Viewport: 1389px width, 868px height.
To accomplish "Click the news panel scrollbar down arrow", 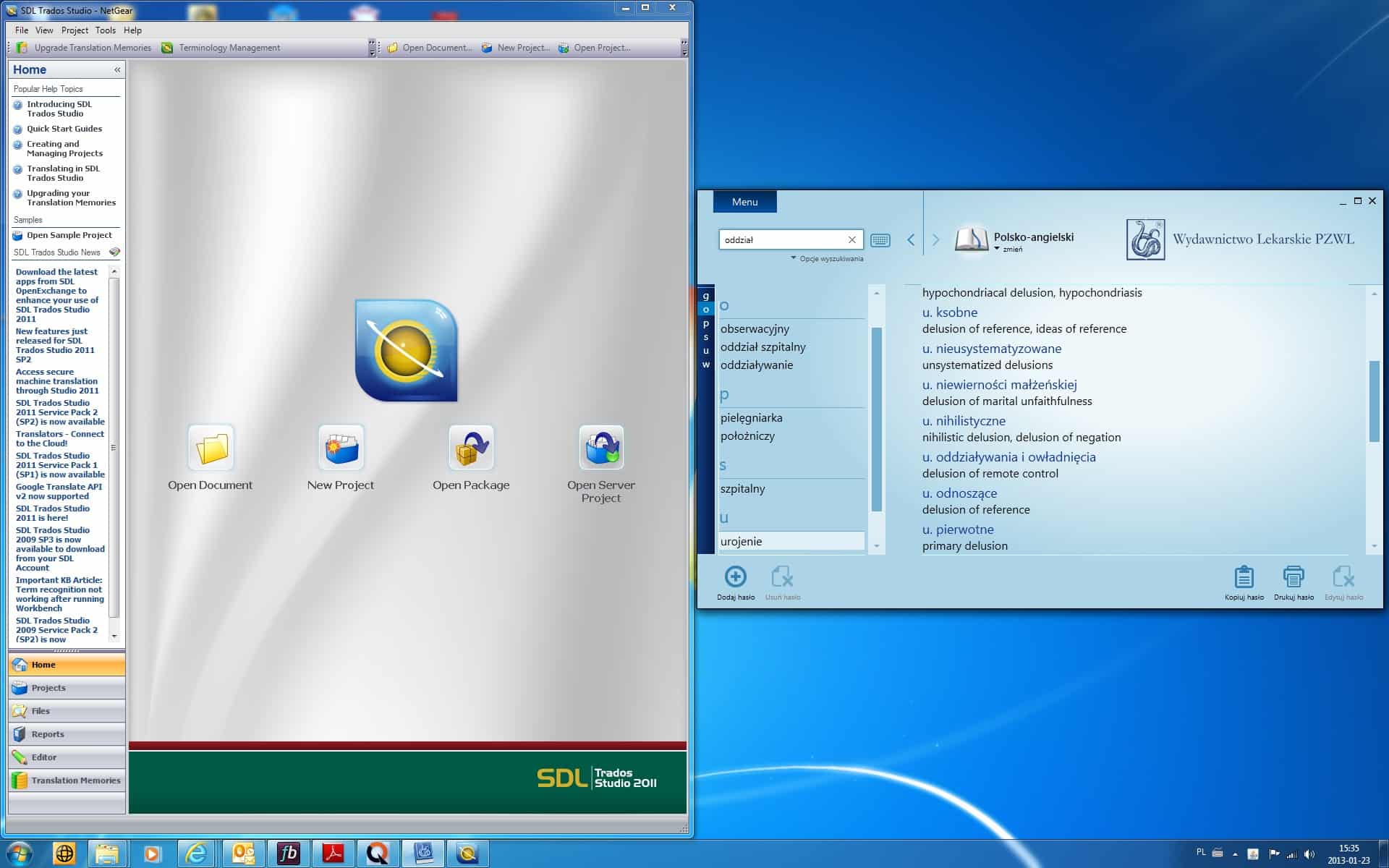I will click(x=114, y=637).
